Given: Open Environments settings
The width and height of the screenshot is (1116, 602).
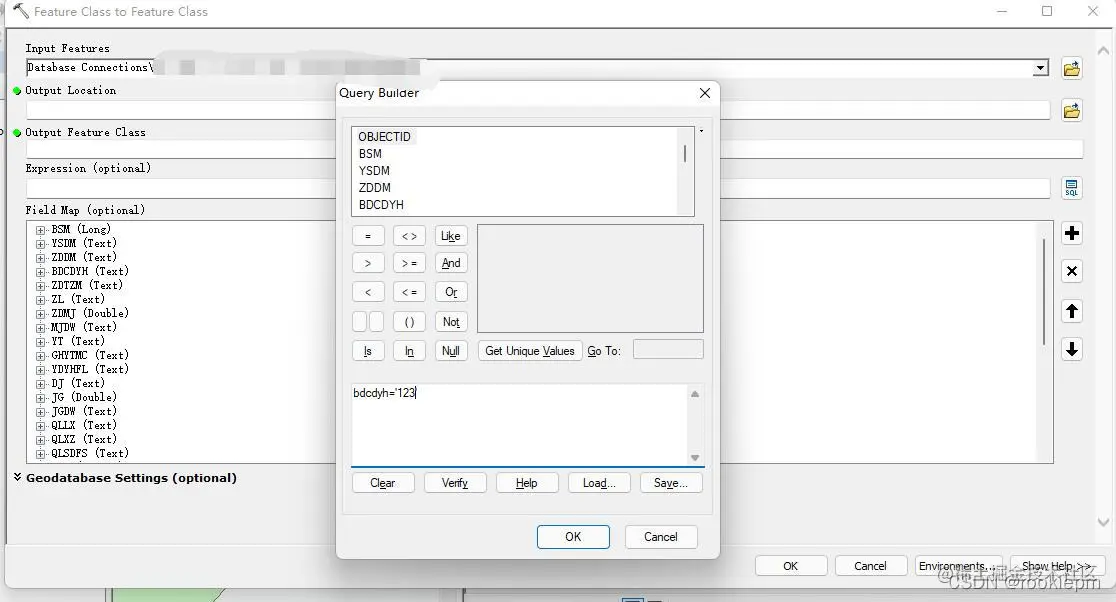Looking at the screenshot, I should click(x=958, y=566).
